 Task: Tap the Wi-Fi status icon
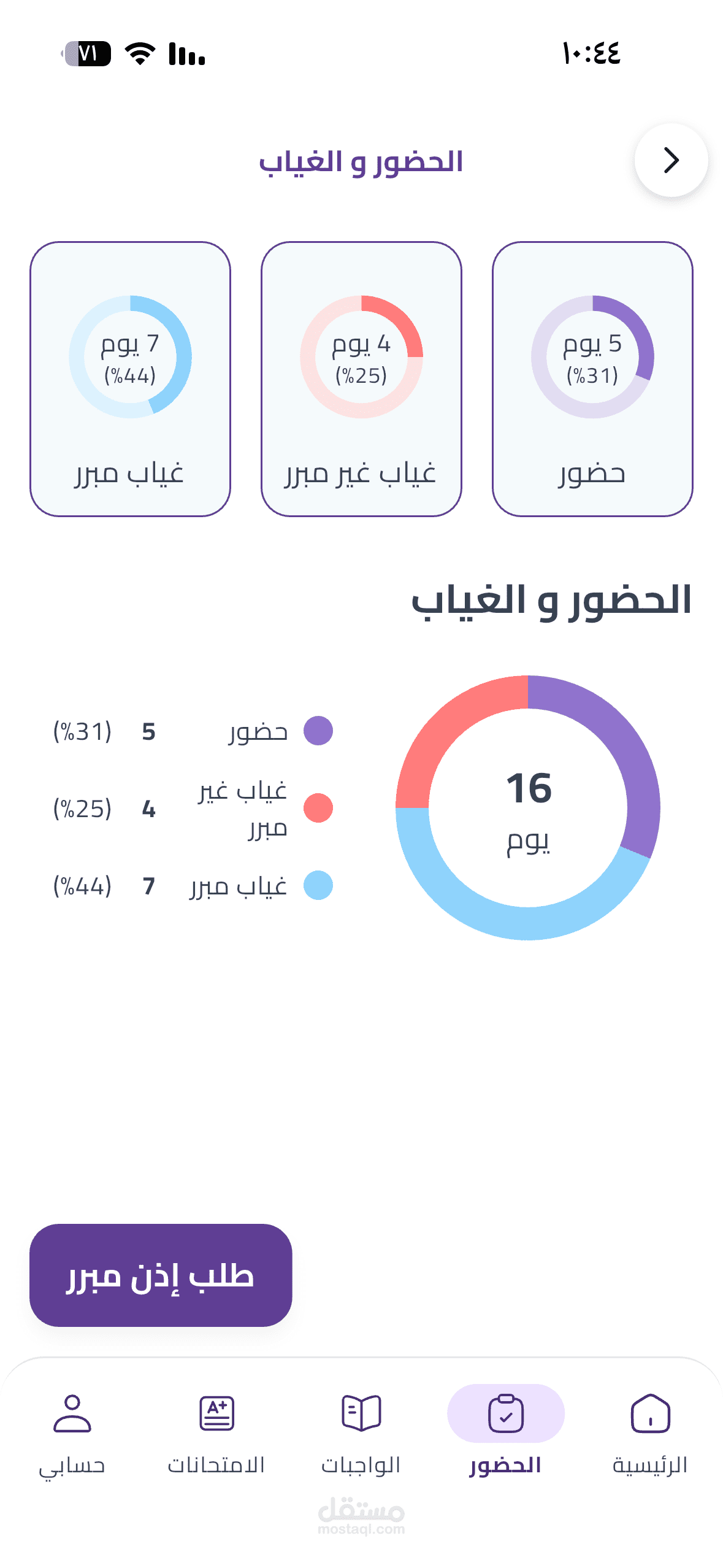[x=140, y=53]
